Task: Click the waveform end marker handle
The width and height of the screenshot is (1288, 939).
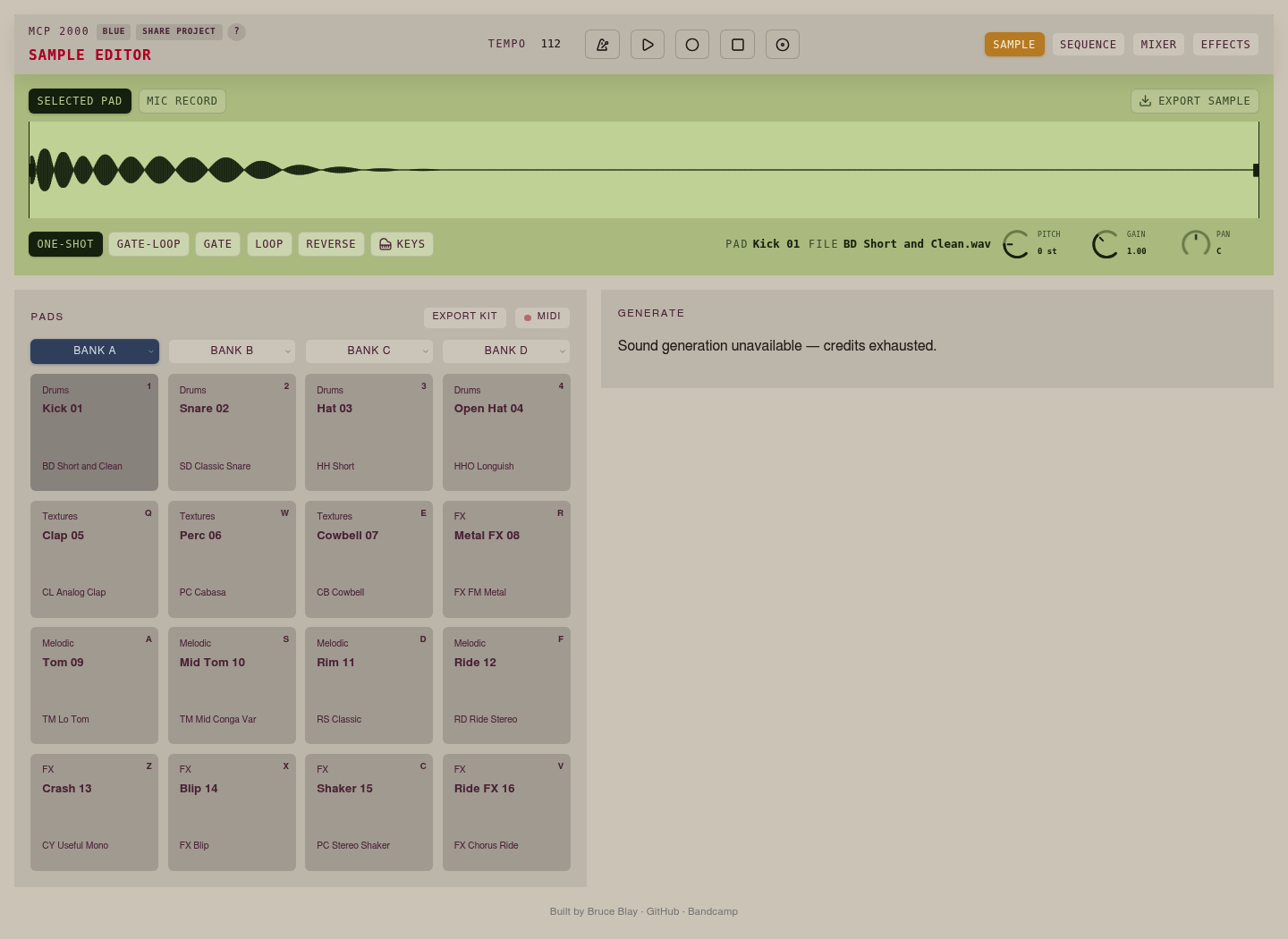Action: pyautogui.click(x=1257, y=170)
